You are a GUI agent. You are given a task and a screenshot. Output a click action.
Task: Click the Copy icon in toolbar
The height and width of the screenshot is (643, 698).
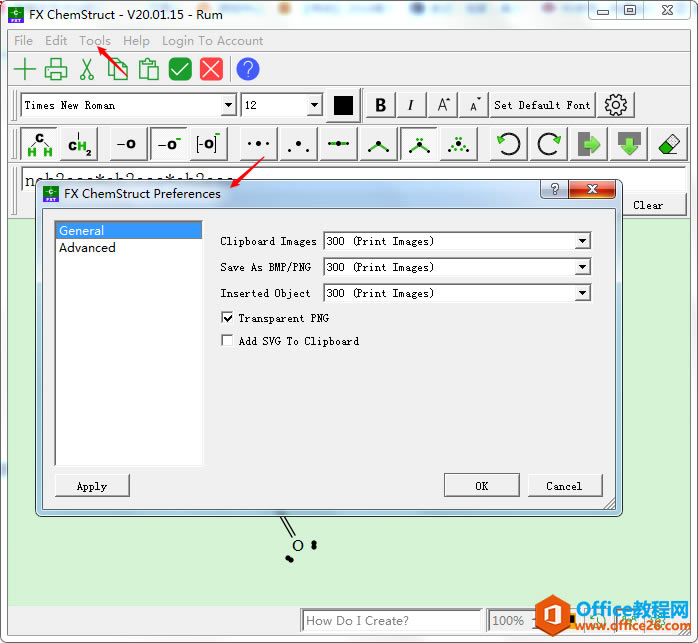click(118, 69)
